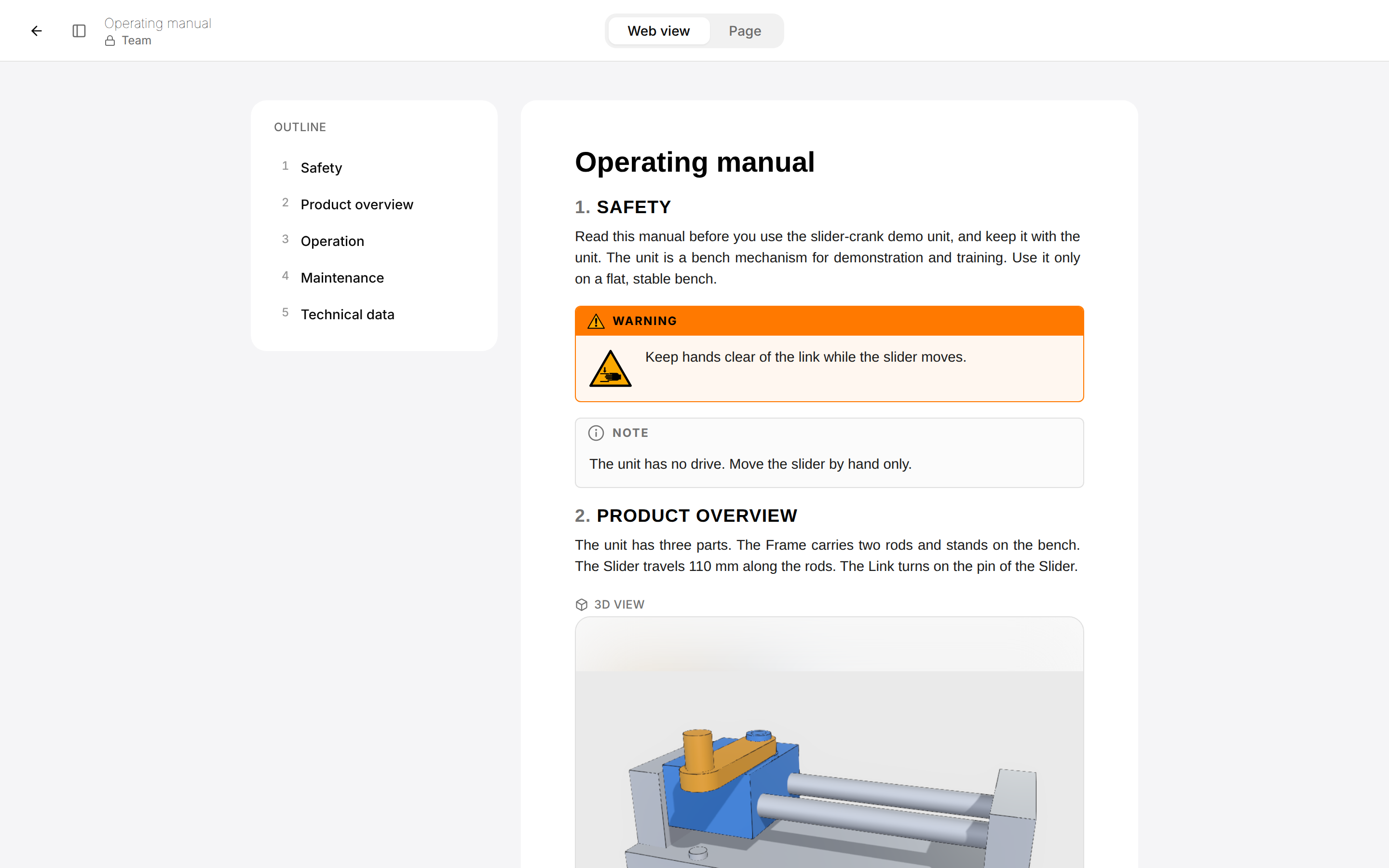Click the lock icon beside Team
This screenshot has width=1389, height=868.
[110, 41]
